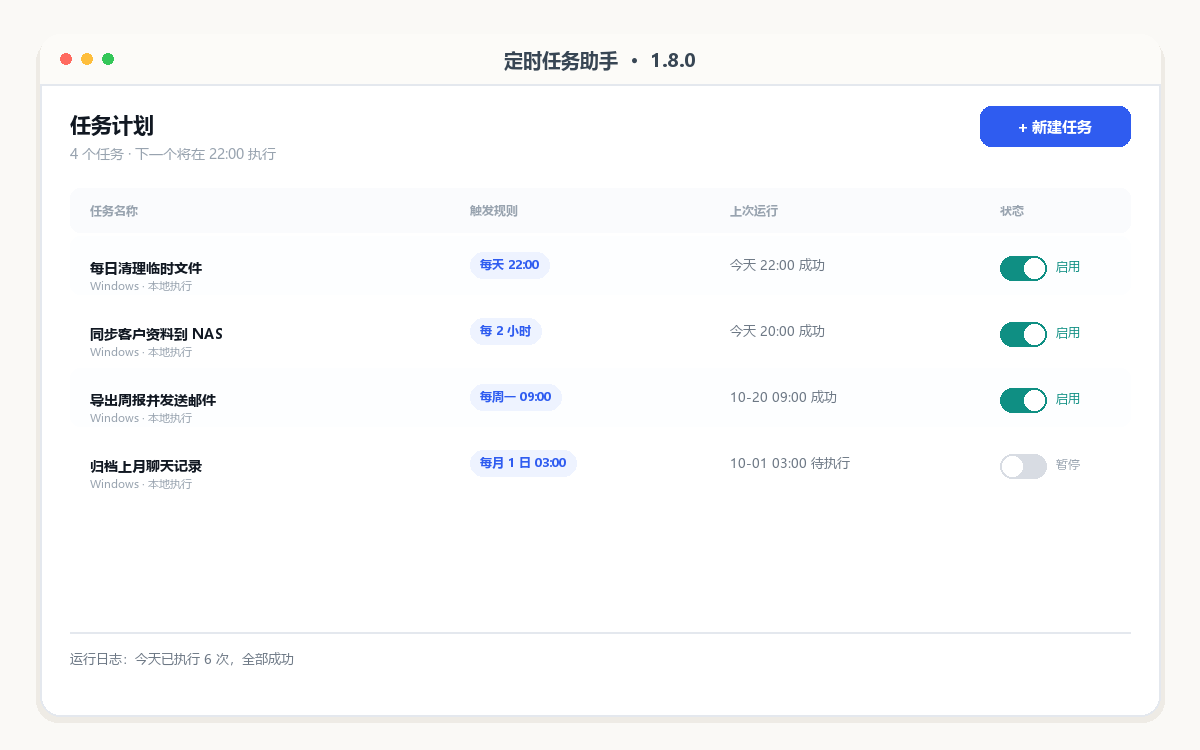The height and width of the screenshot is (750, 1200).
Task: Toggle off 同步客户资料到 NAS switch
Action: [x=1023, y=334]
